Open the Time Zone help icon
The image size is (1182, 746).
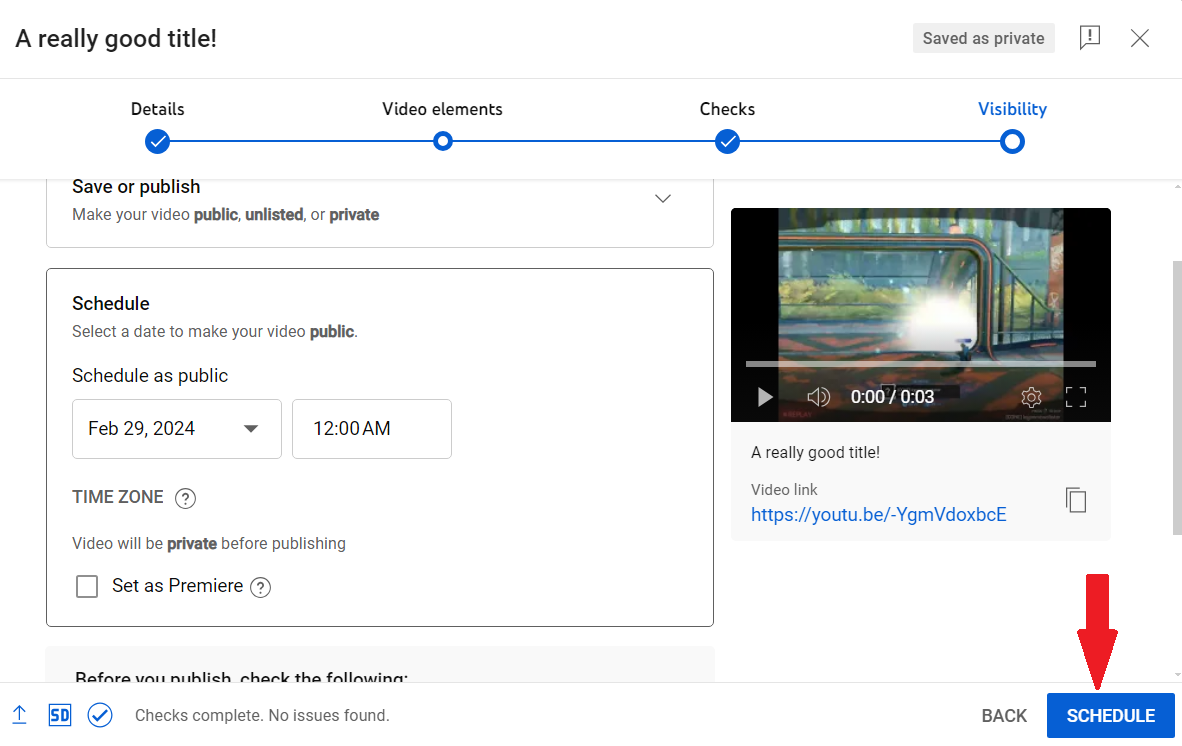coord(185,497)
